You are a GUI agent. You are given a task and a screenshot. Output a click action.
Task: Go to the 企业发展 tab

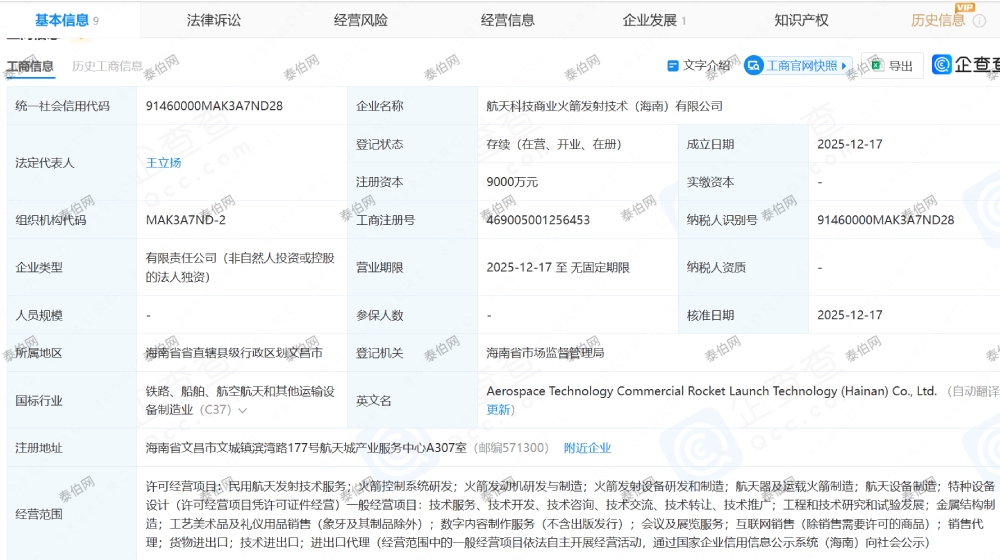click(x=650, y=20)
